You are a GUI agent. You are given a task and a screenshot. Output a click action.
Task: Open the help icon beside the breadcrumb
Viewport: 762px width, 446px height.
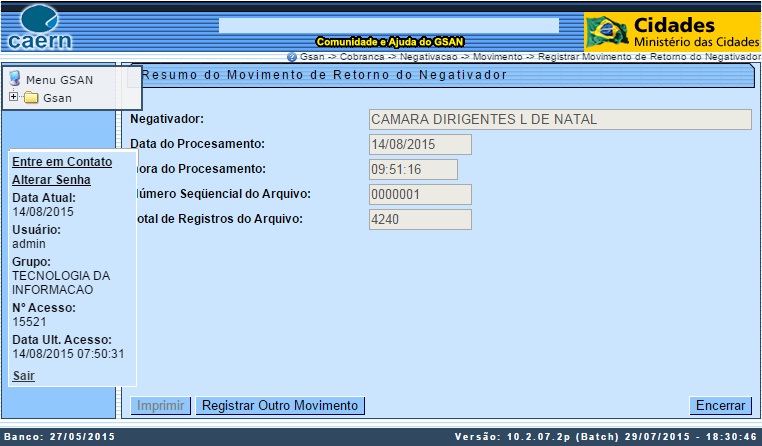click(292, 57)
